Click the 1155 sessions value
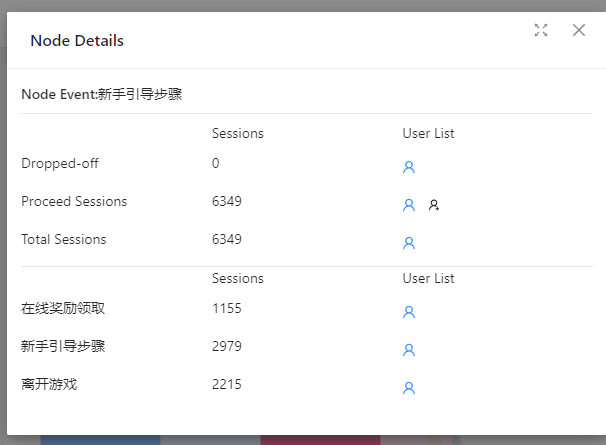Screen dimensions: 606x445 226,308
